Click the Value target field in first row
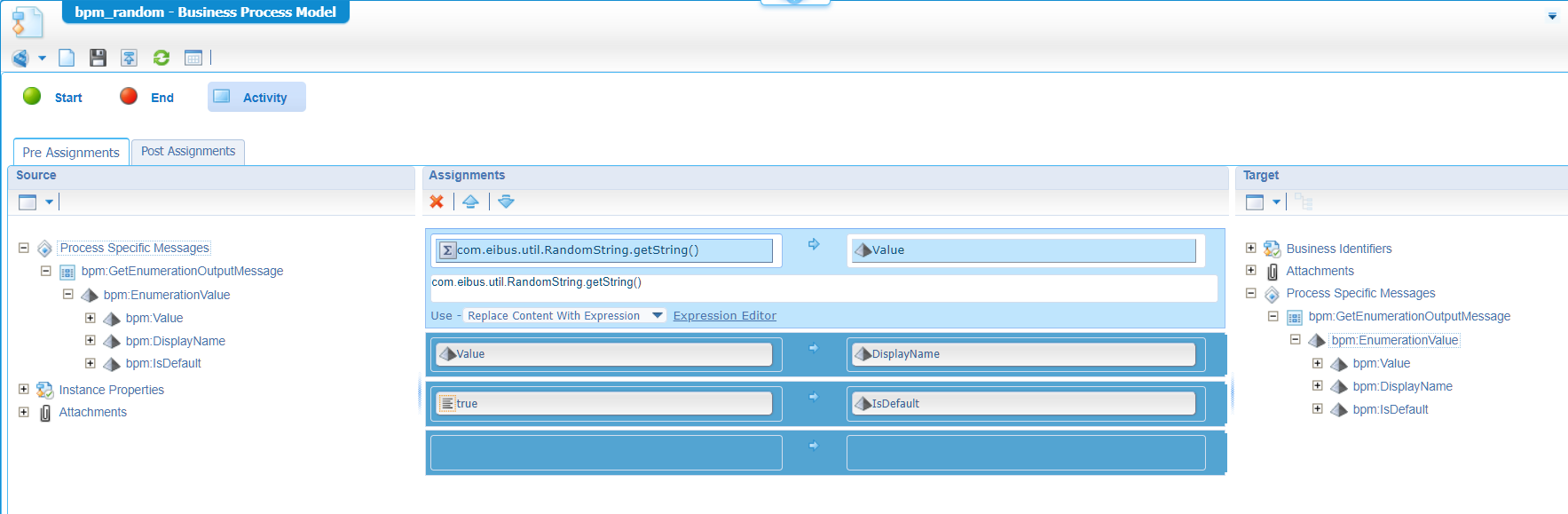The height and width of the screenshot is (514, 1568). [1022, 250]
